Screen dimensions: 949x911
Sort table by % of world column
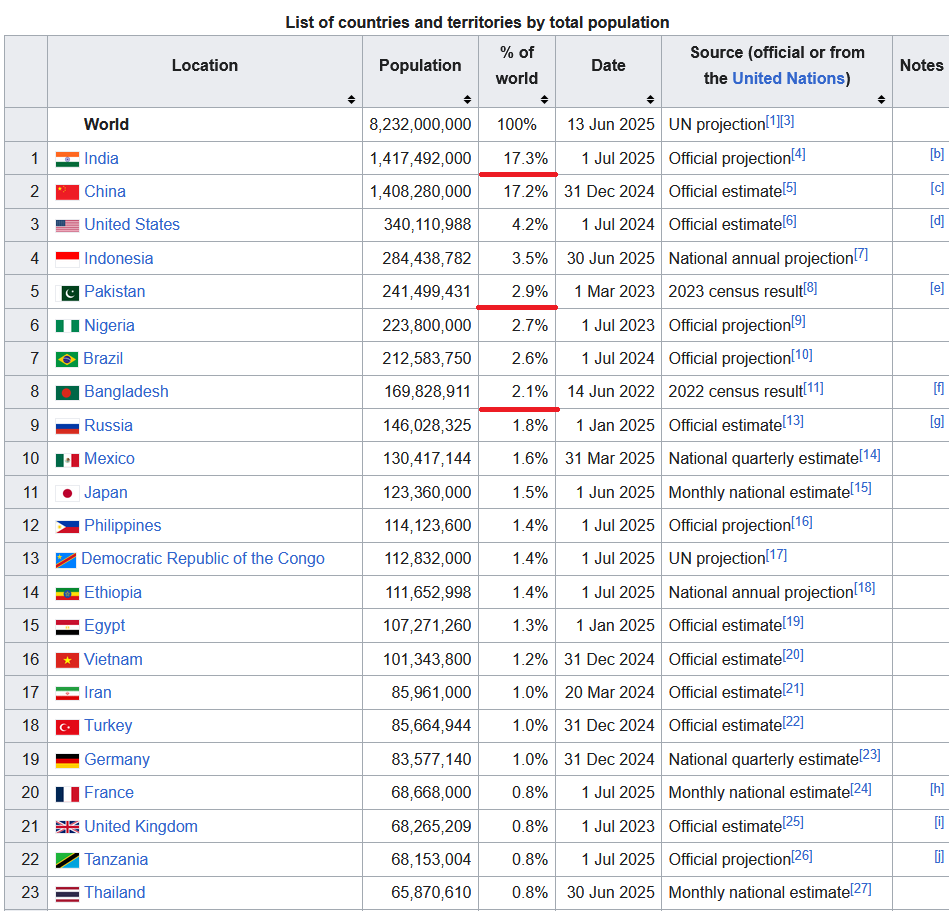tap(544, 99)
